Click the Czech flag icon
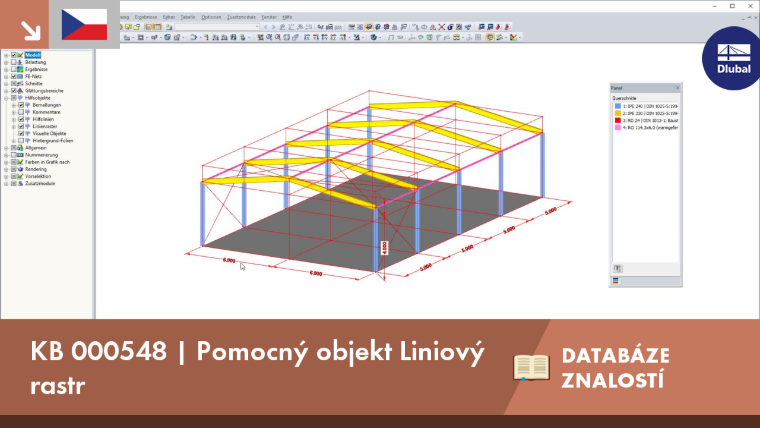The image size is (760, 428). click(x=84, y=24)
